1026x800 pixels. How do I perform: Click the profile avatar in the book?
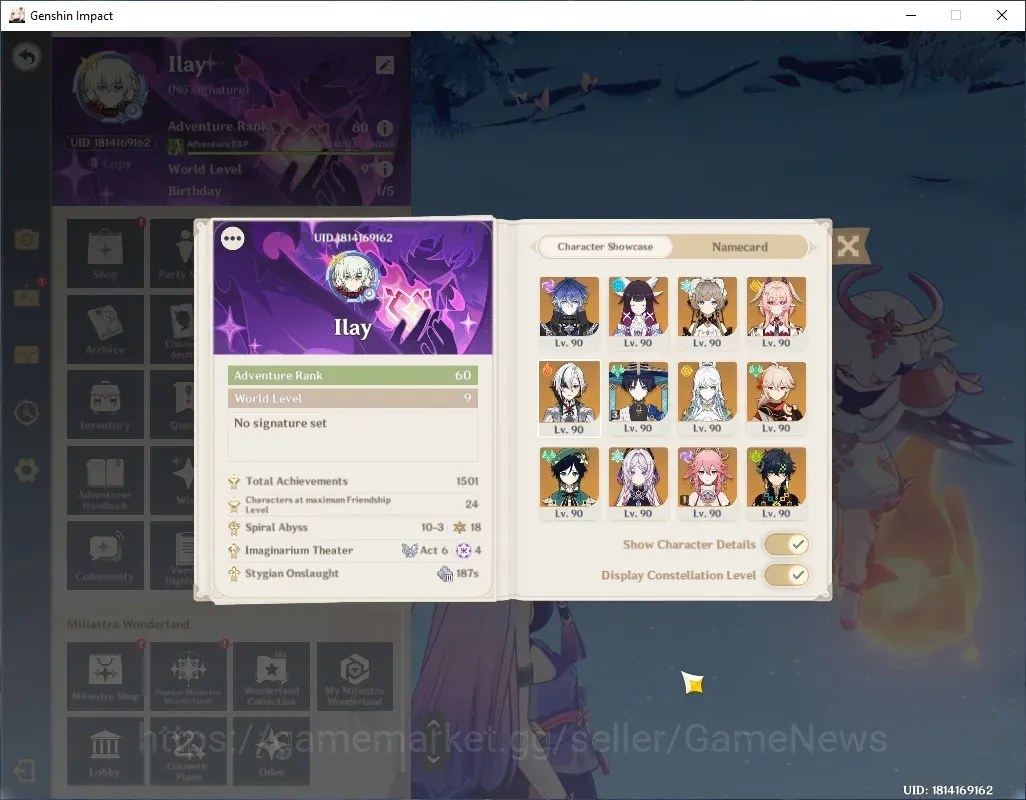point(352,277)
